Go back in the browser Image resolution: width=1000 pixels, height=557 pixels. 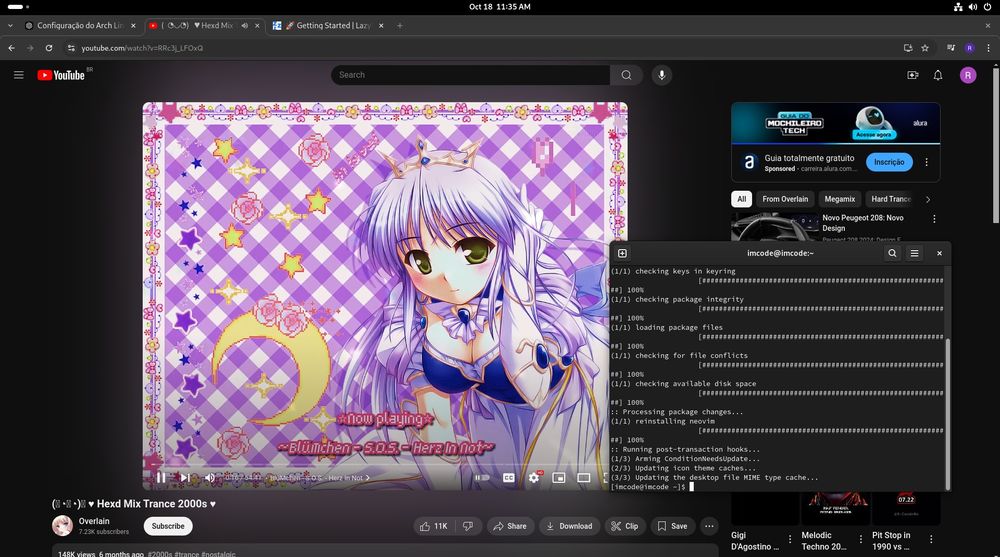pyautogui.click(x=11, y=48)
